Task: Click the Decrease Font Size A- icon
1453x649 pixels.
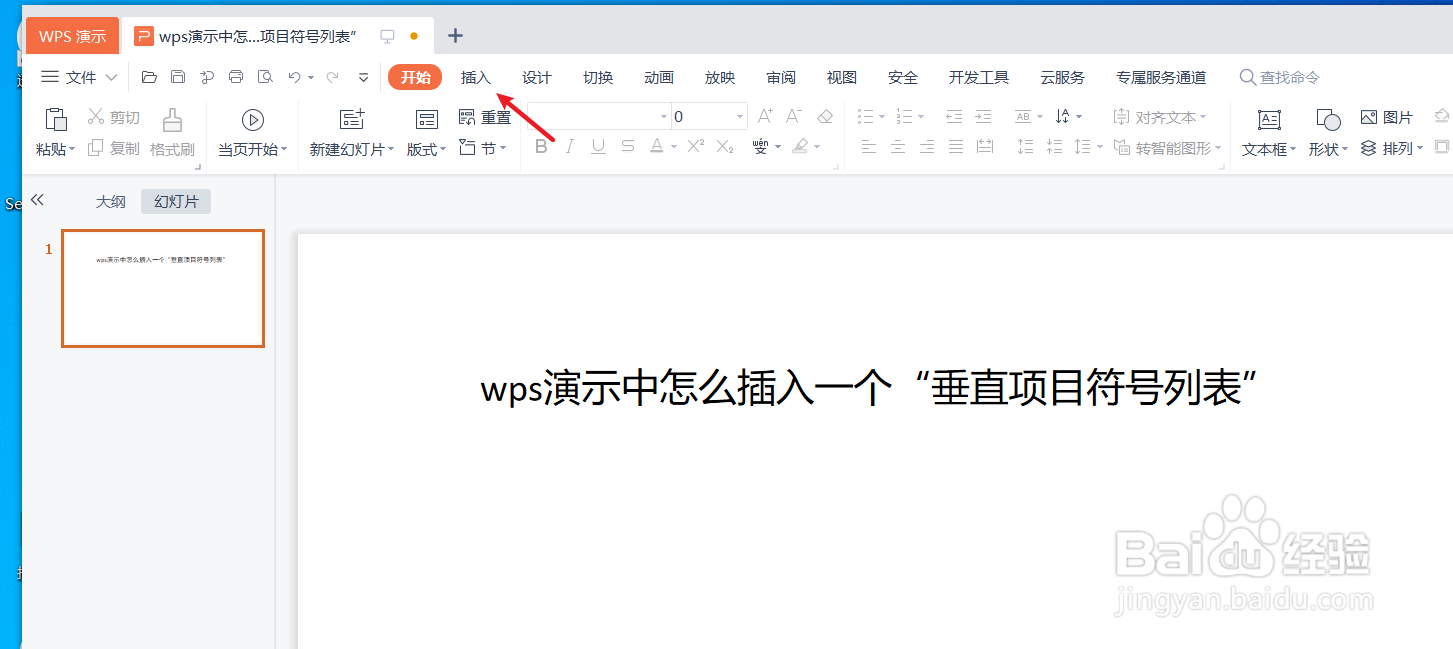Action: [794, 116]
